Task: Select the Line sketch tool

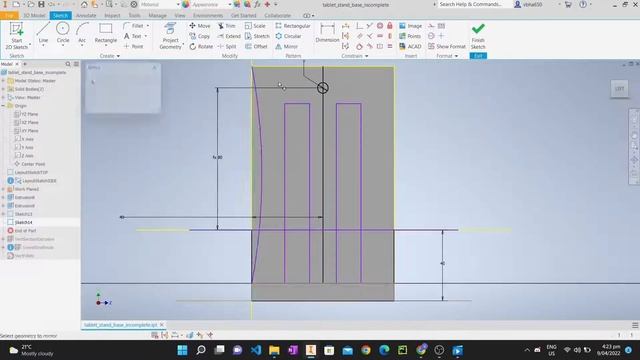Action: [x=43, y=33]
